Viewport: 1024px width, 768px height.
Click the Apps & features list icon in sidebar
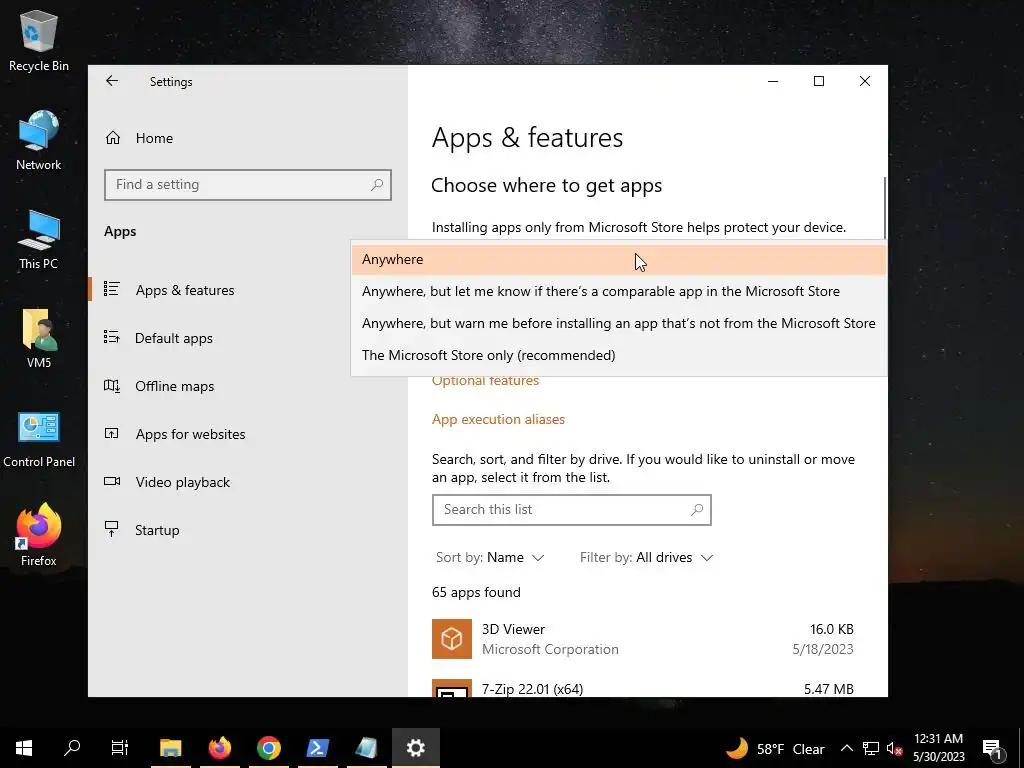click(112, 289)
